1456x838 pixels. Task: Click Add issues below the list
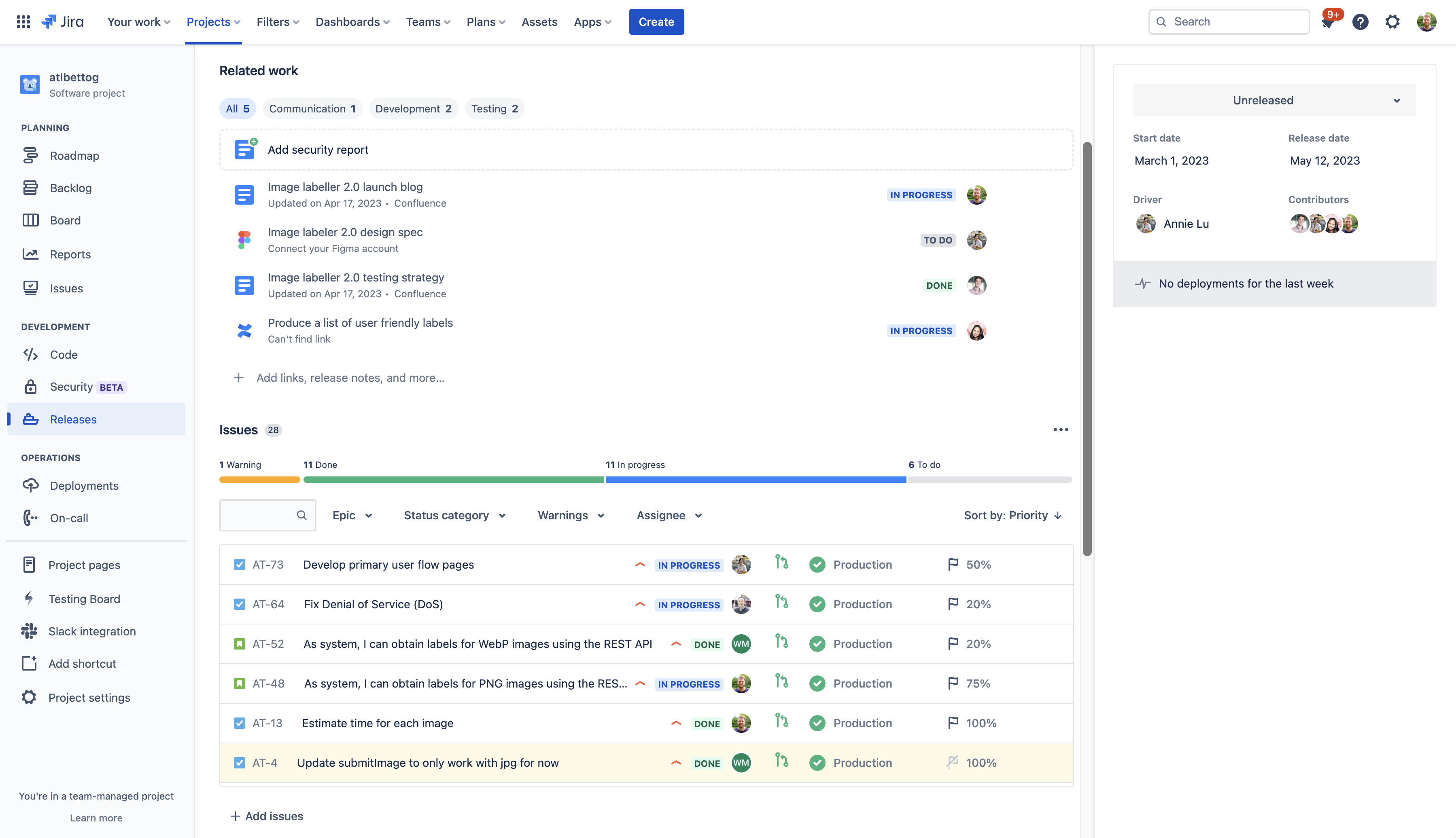(x=267, y=815)
